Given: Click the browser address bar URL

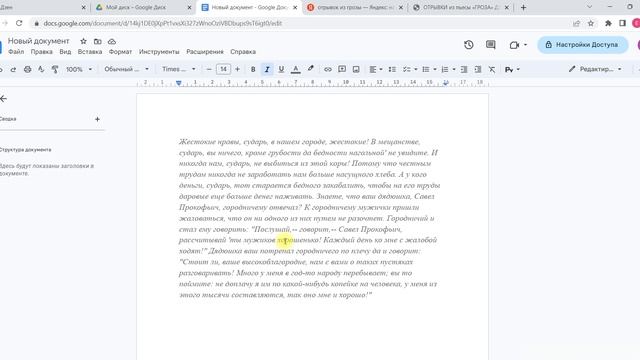Looking at the screenshot, I should (162, 23).
